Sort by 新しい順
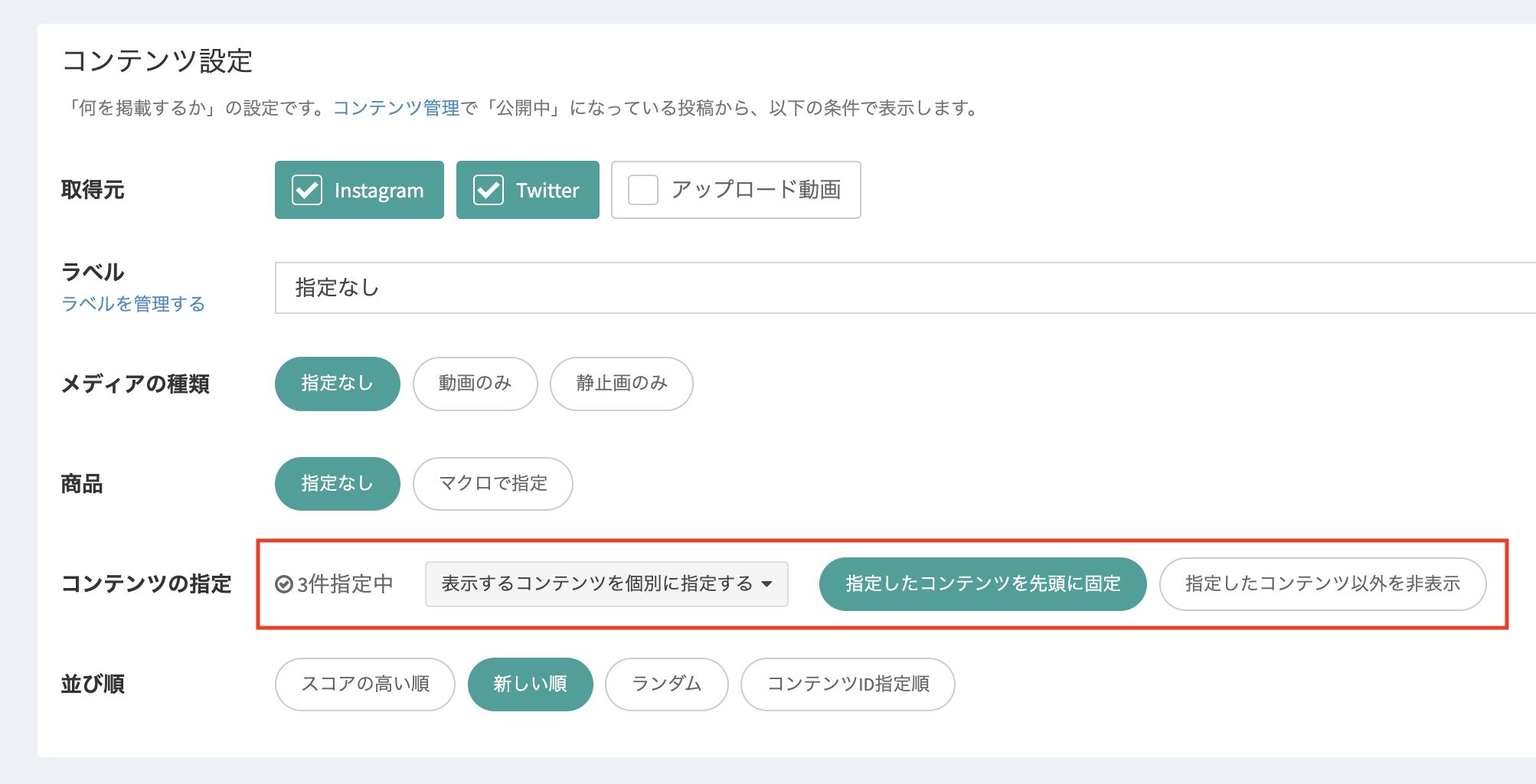1536x784 pixels. pyautogui.click(x=530, y=684)
